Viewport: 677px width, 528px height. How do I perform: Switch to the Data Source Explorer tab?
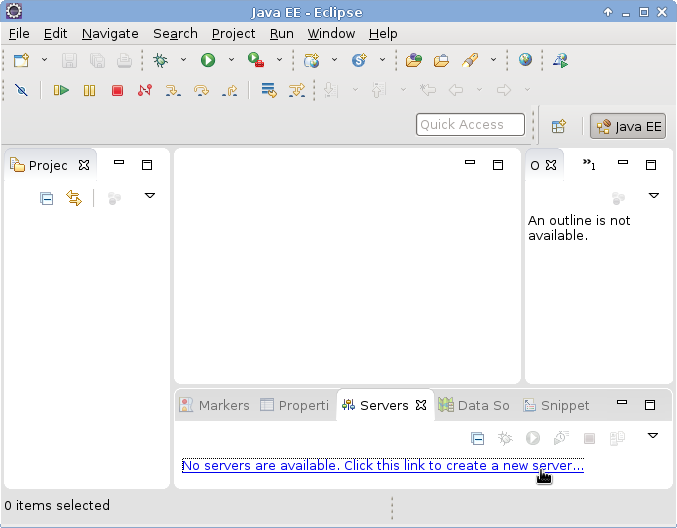coord(474,405)
